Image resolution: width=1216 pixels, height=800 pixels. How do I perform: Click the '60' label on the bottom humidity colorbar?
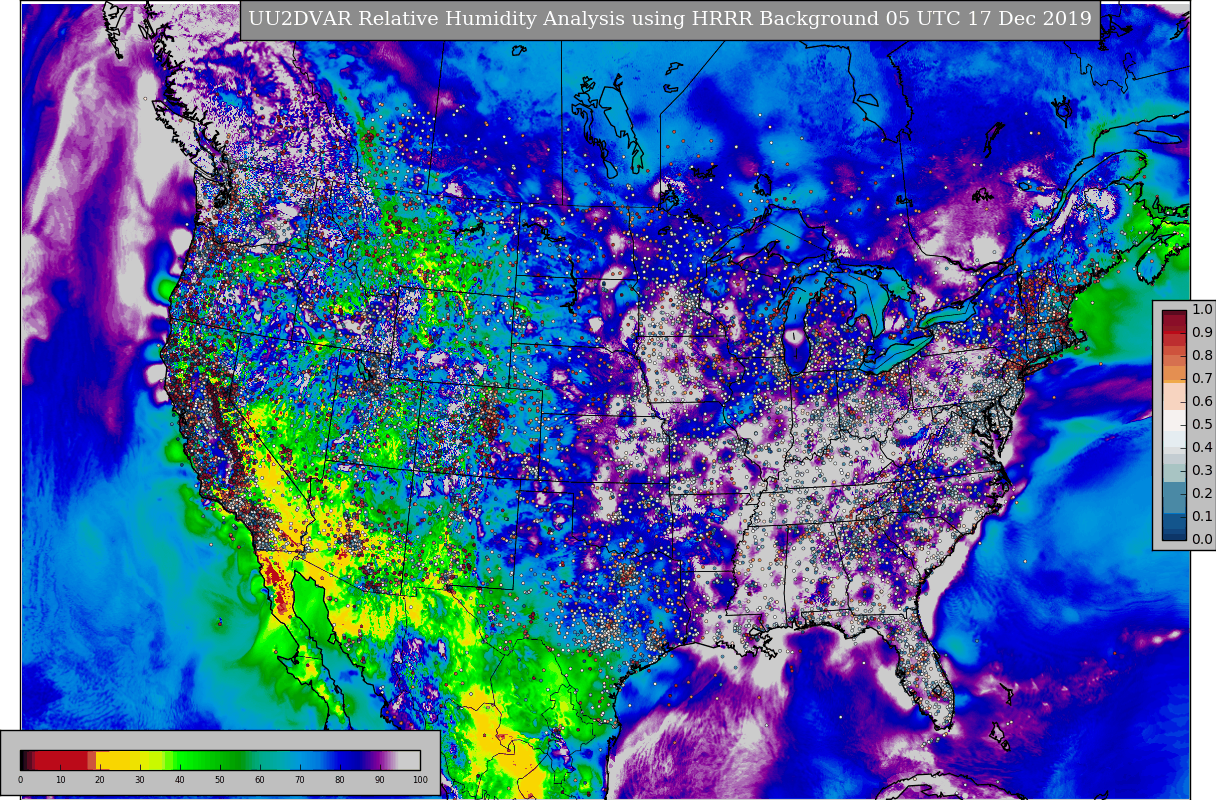[260, 780]
